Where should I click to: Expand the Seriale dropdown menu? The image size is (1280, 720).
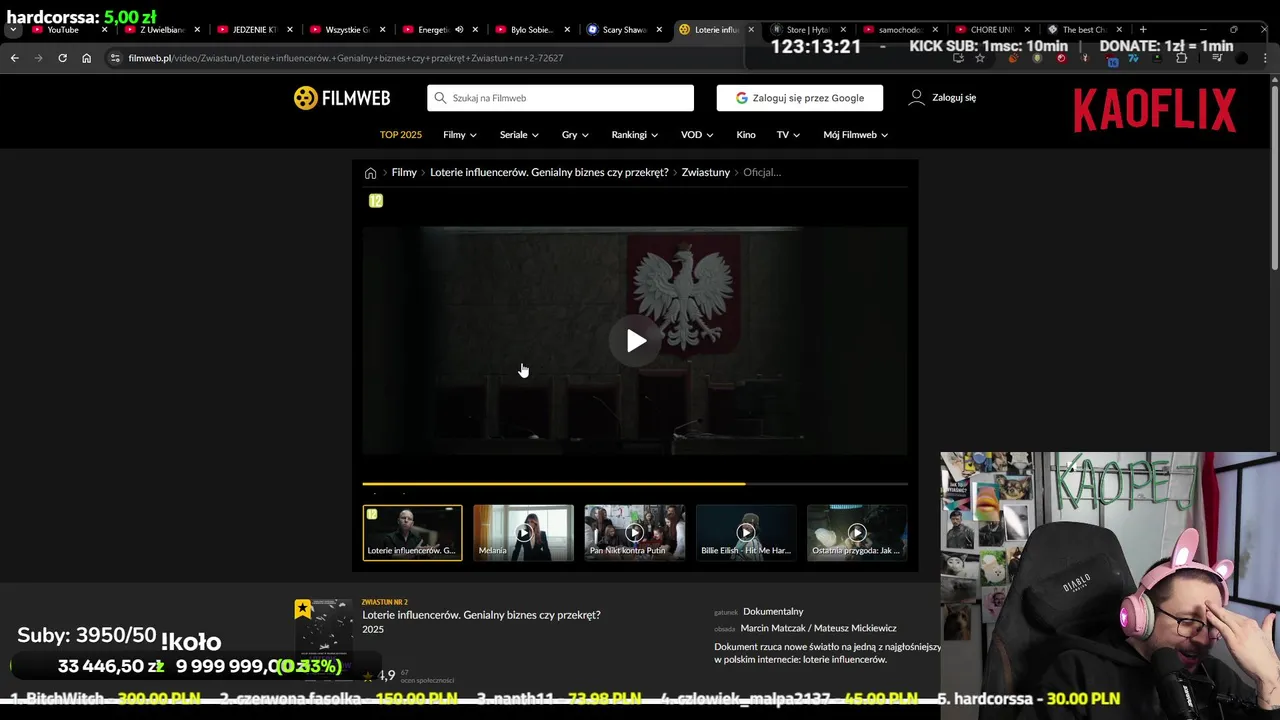click(519, 135)
